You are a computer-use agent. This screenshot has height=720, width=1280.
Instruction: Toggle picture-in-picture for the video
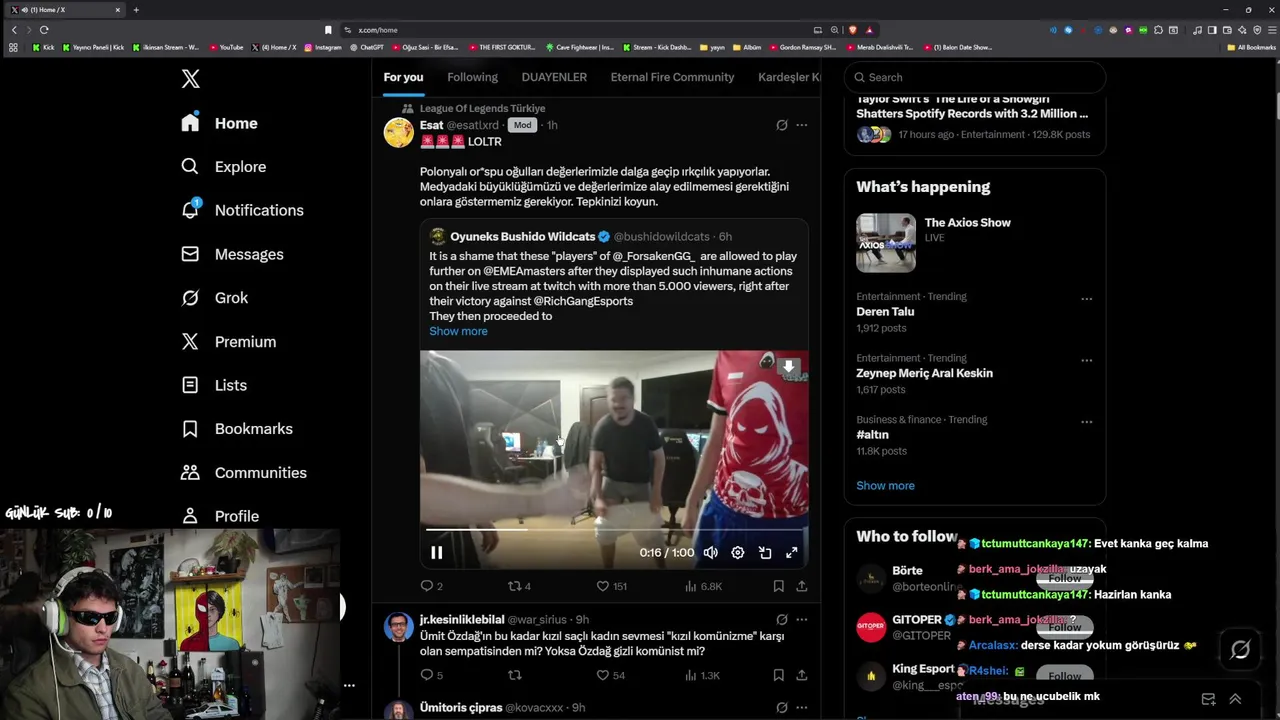click(765, 553)
